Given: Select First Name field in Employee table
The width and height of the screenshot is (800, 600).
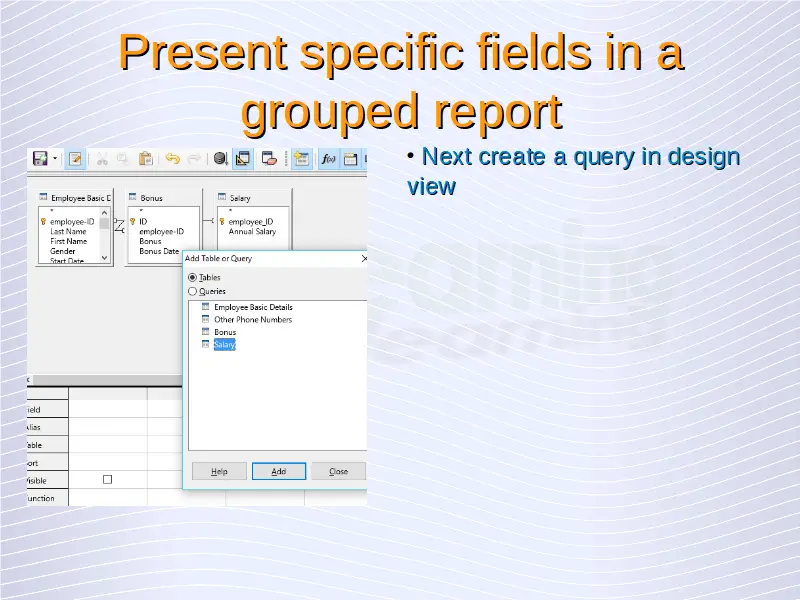Looking at the screenshot, I should click(x=69, y=241).
